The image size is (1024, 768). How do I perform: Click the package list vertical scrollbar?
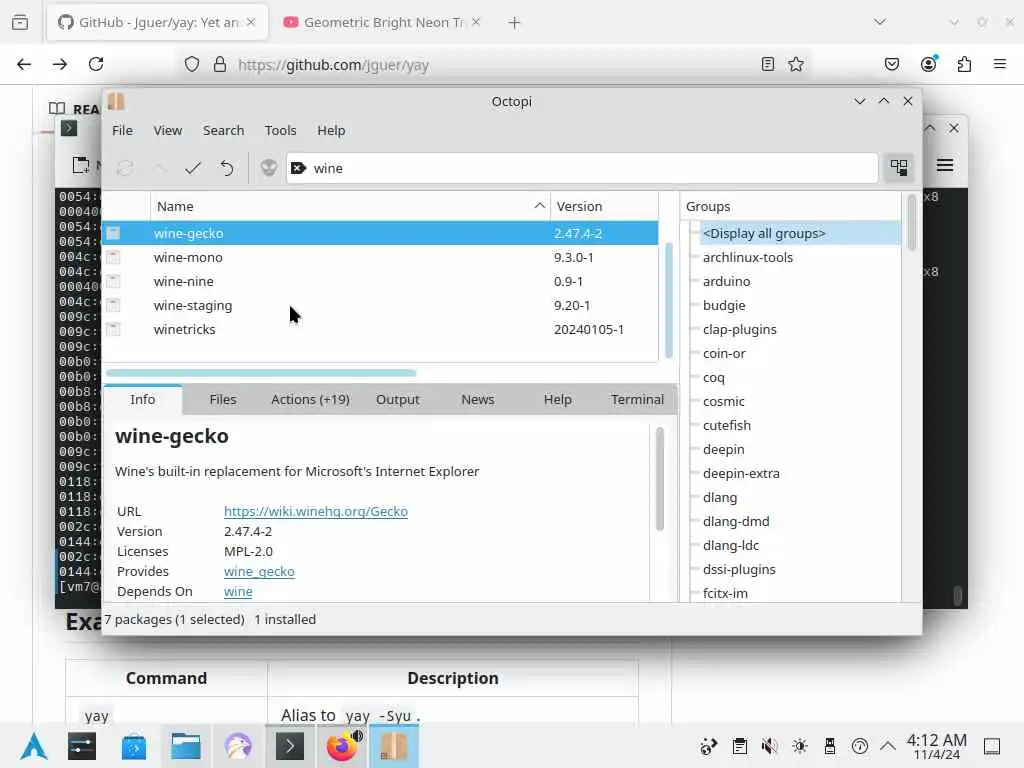point(669,300)
